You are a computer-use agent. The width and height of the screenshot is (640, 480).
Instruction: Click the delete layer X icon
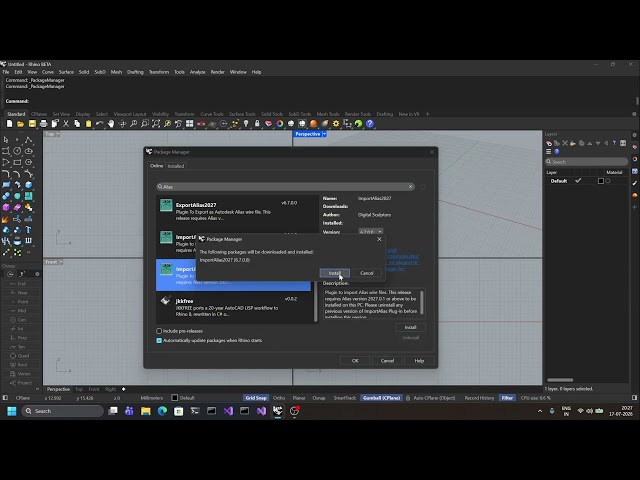[565, 143]
